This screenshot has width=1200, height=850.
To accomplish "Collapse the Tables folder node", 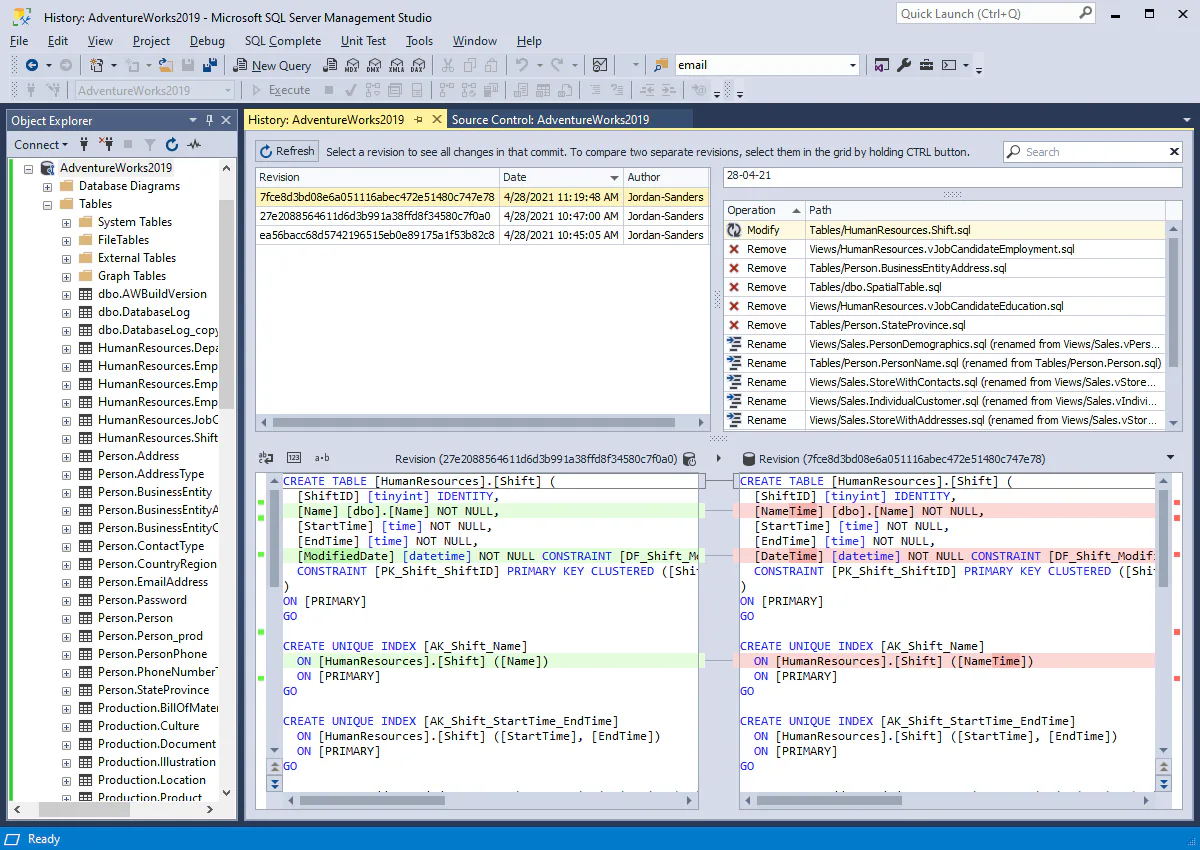I will pos(47,204).
